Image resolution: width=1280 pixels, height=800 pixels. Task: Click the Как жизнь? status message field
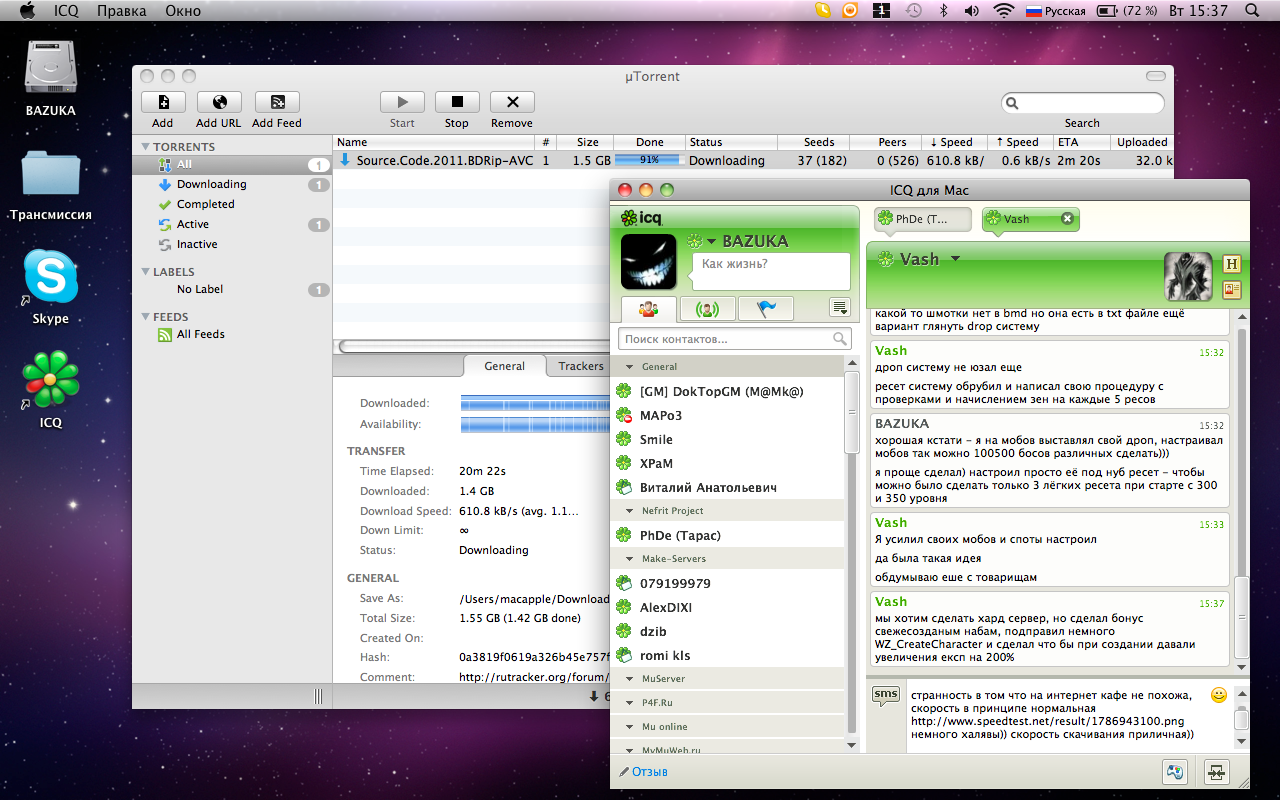click(771, 270)
